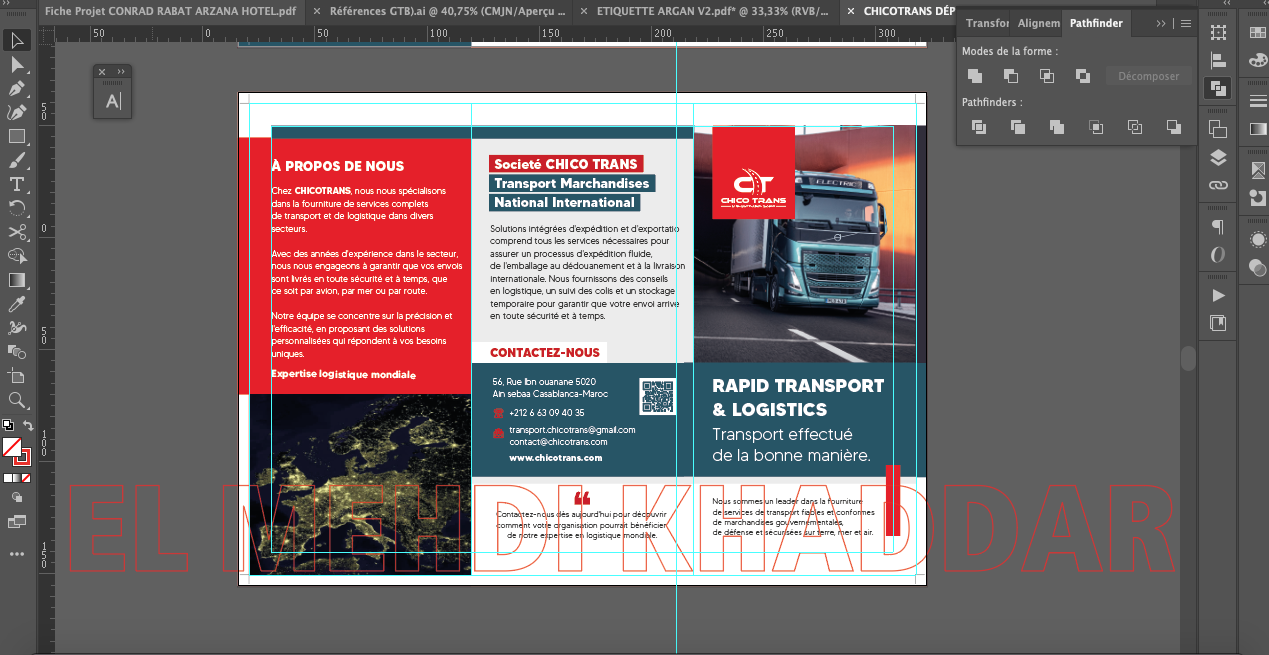Toggle the Pathfinder panel dock icon
Screen dimensions: 1269x655
(x=1217, y=88)
